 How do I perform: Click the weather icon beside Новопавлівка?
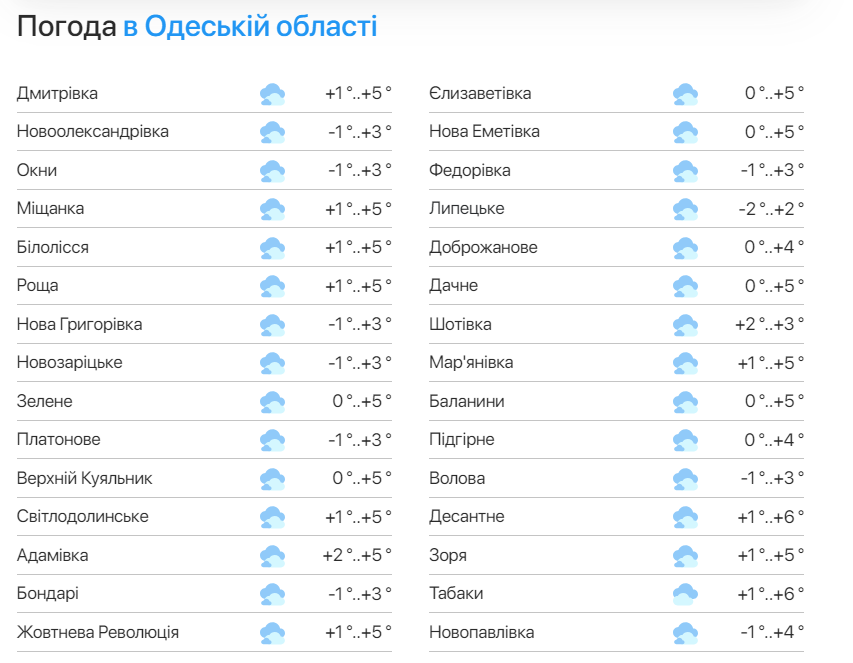coord(685,633)
